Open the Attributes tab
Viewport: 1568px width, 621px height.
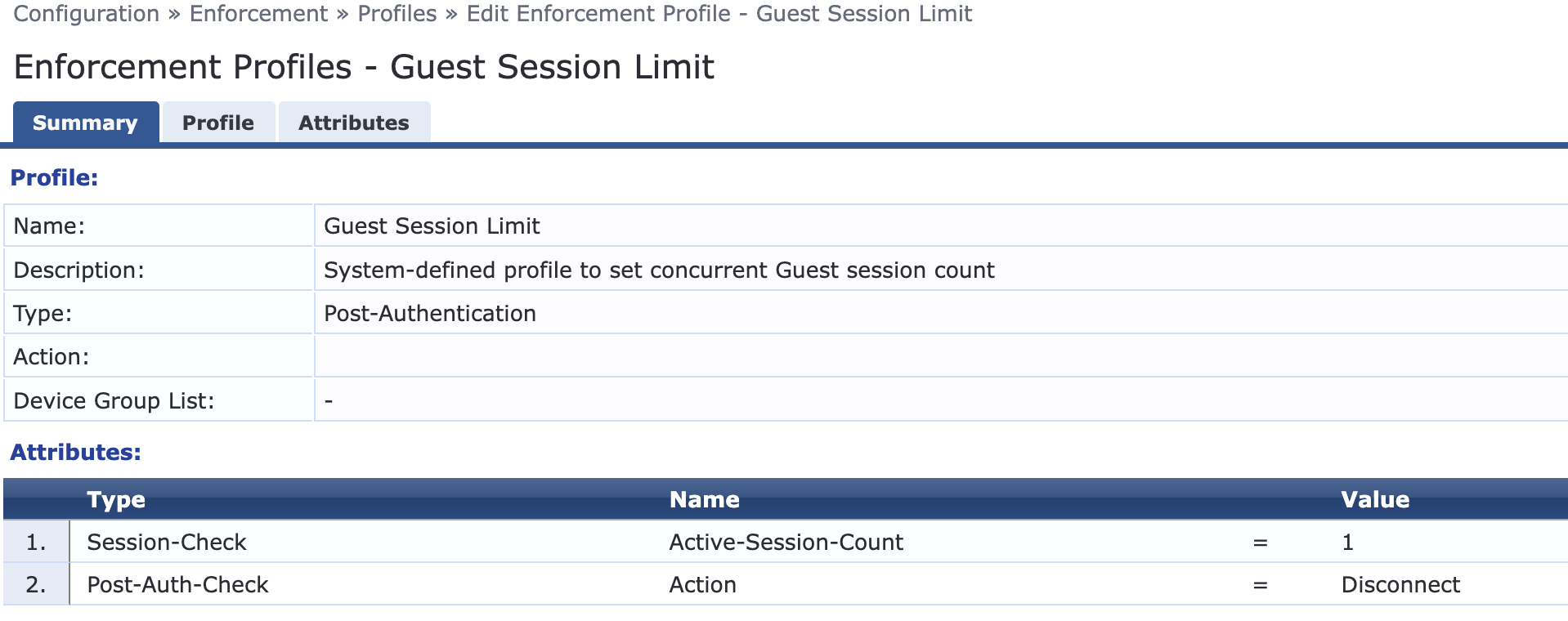pos(353,123)
